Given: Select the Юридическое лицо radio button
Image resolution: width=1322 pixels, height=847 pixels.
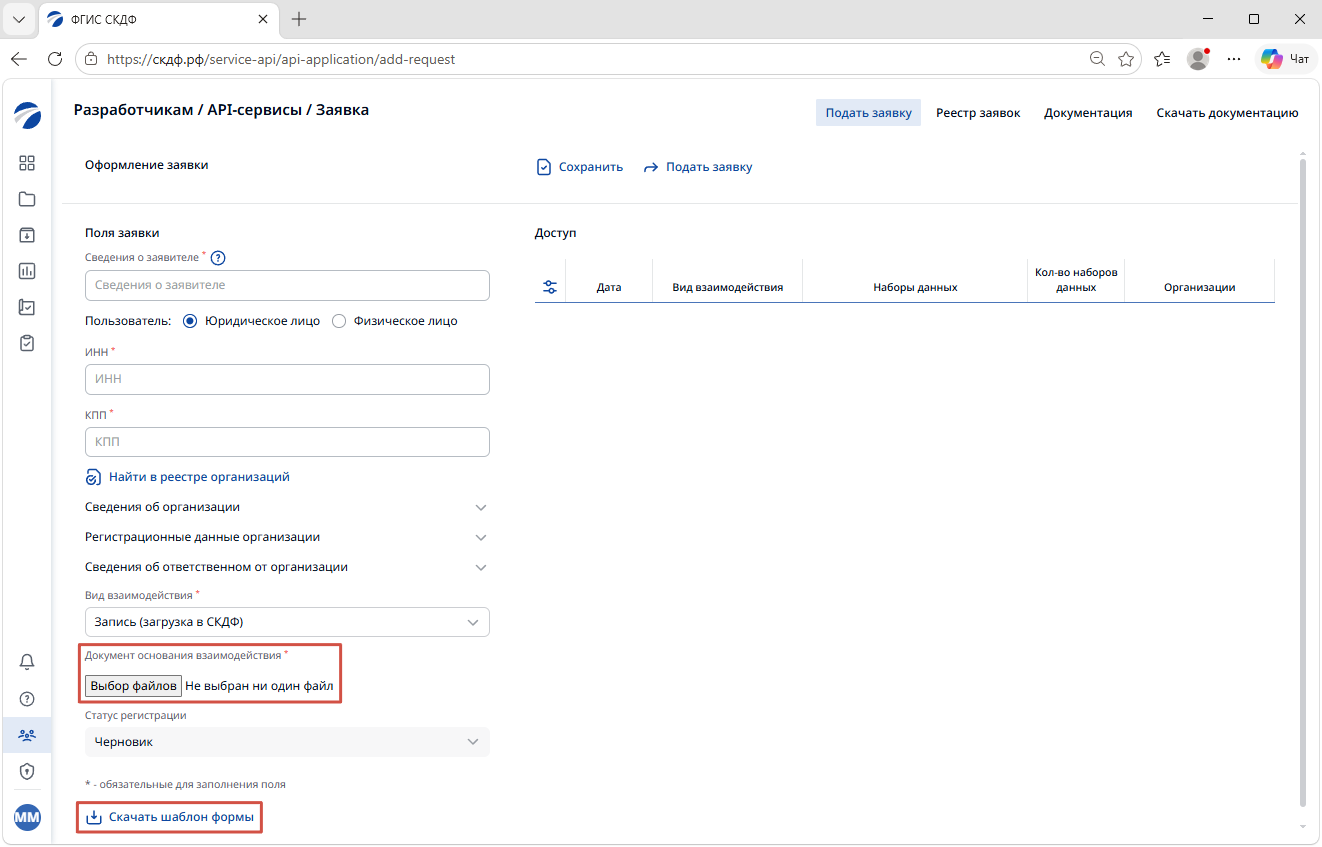Looking at the screenshot, I should point(190,321).
